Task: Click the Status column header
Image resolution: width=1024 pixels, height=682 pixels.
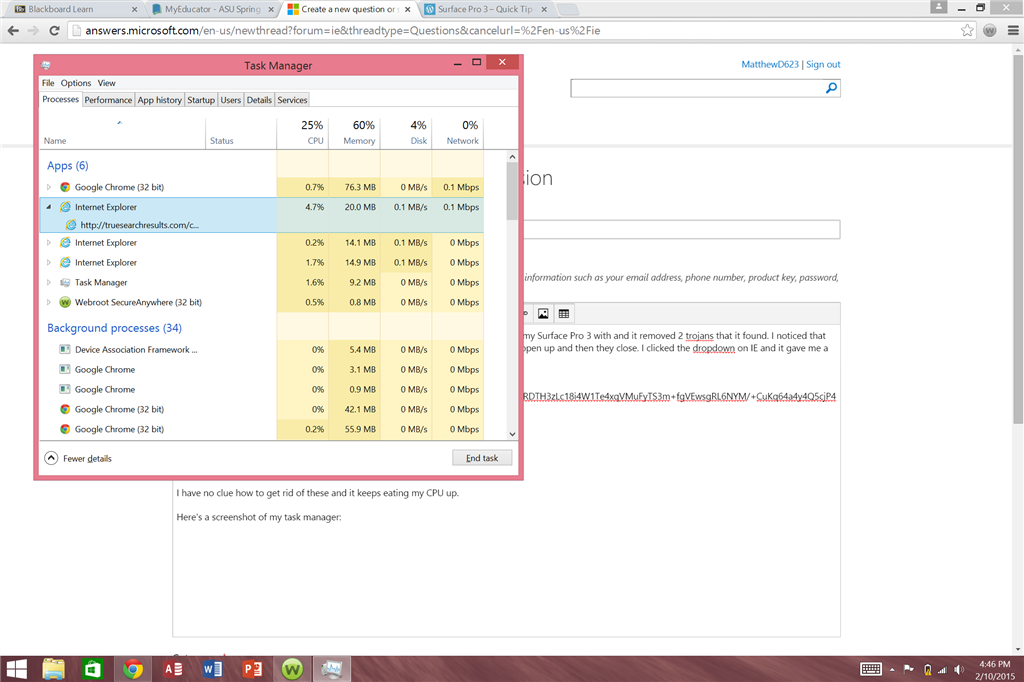Action: (x=241, y=133)
